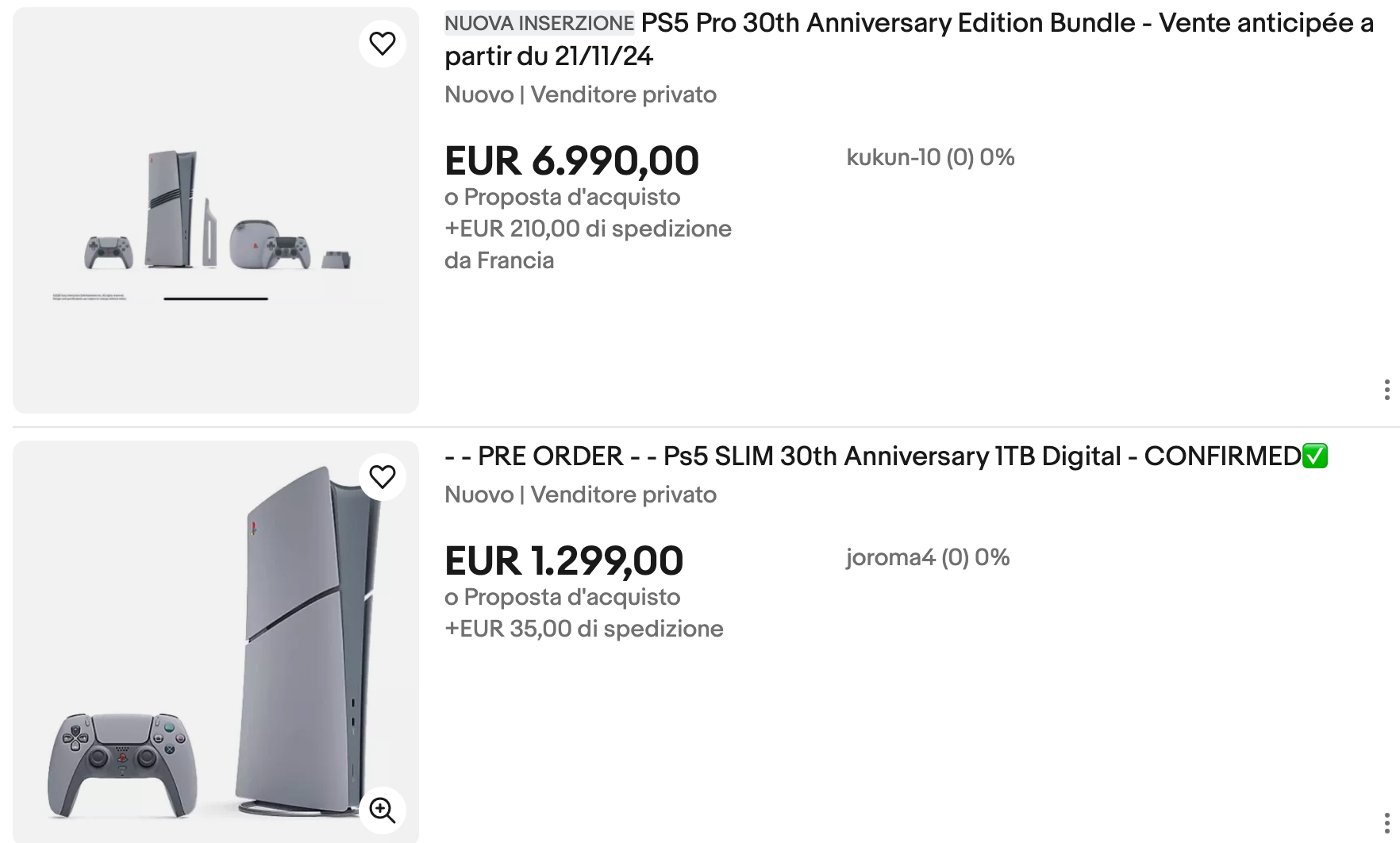The image size is (1400, 843).
Task: Click the EUR 6.990,00 price
Action: [571, 161]
